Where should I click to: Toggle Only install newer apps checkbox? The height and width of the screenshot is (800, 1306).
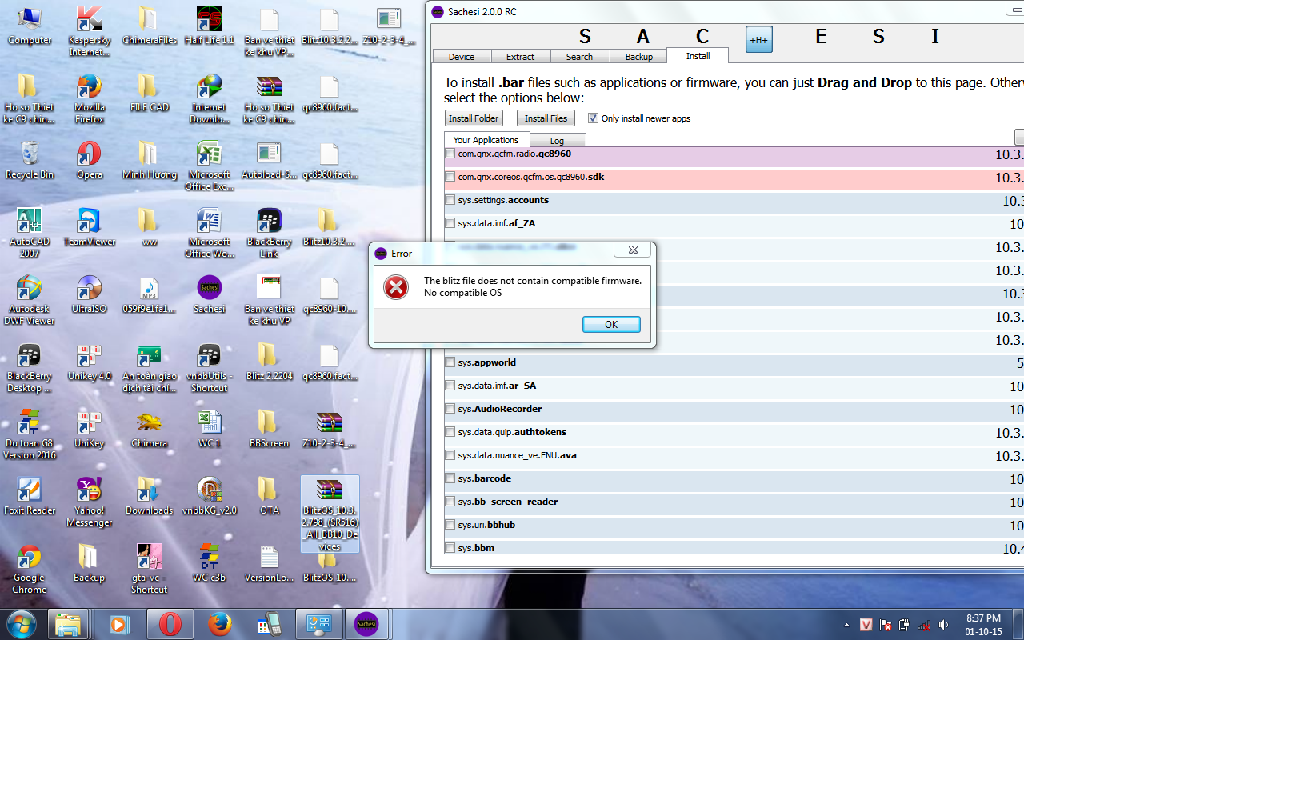point(593,118)
